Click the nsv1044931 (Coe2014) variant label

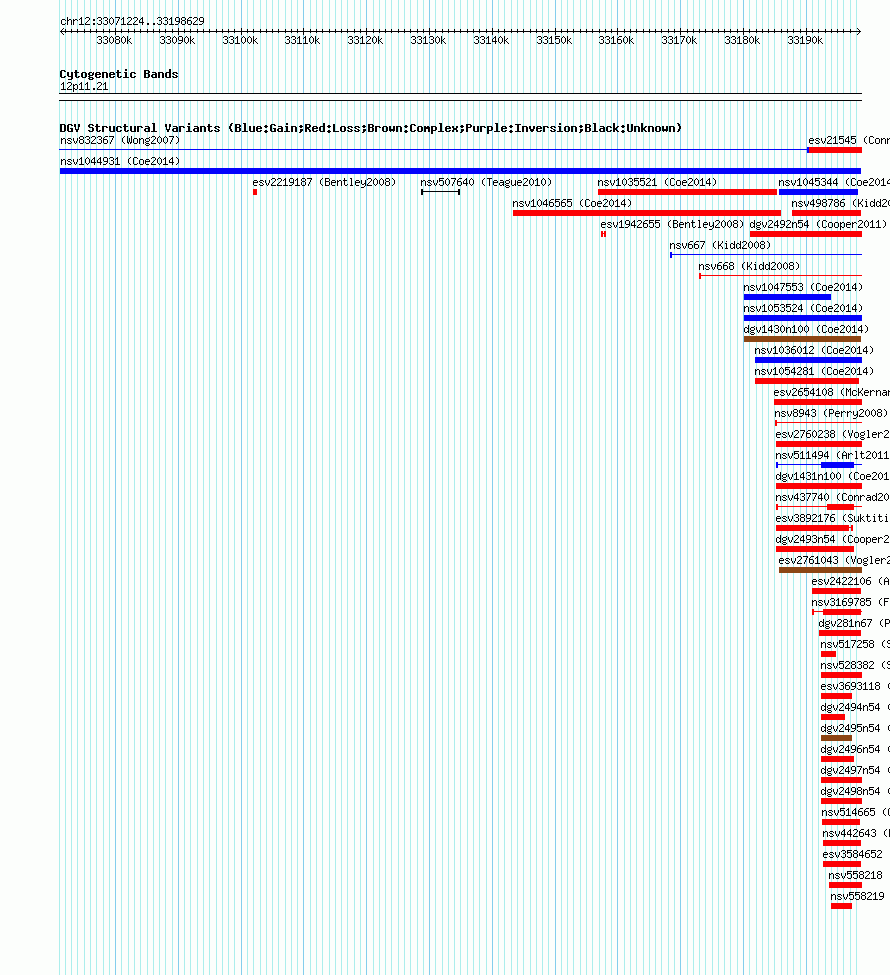(120, 162)
